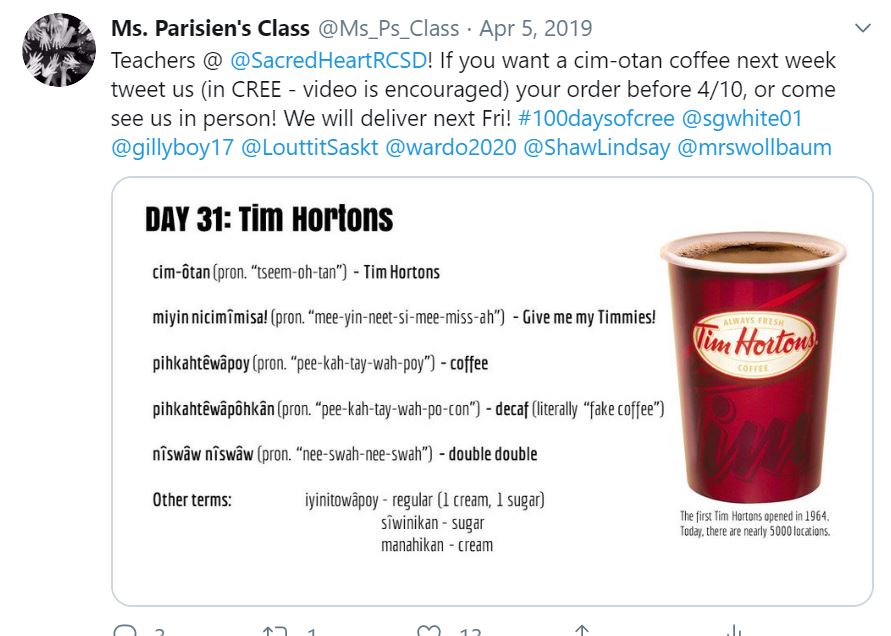Viewport: 891px width, 636px height.
Task: Open the @gillyboy17 mention
Action: click(172, 147)
